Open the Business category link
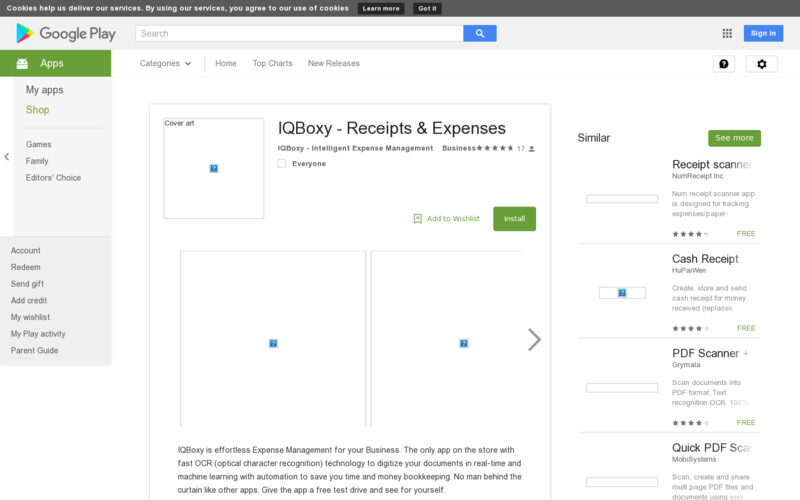The image size is (800, 500). coord(459,148)
